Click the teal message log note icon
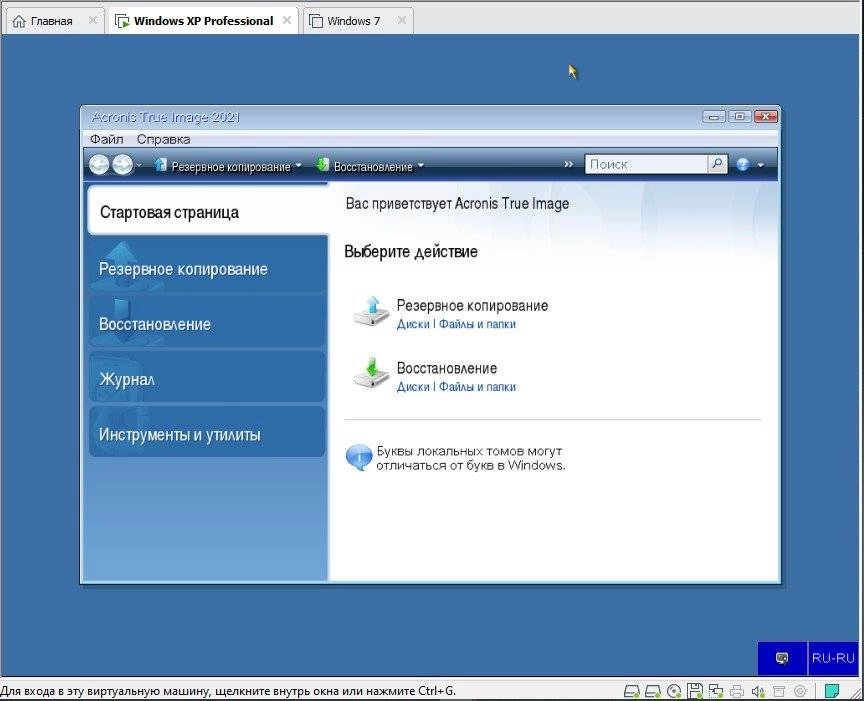Viewport: 864px width, 701px height. click(x=831, y=691)
